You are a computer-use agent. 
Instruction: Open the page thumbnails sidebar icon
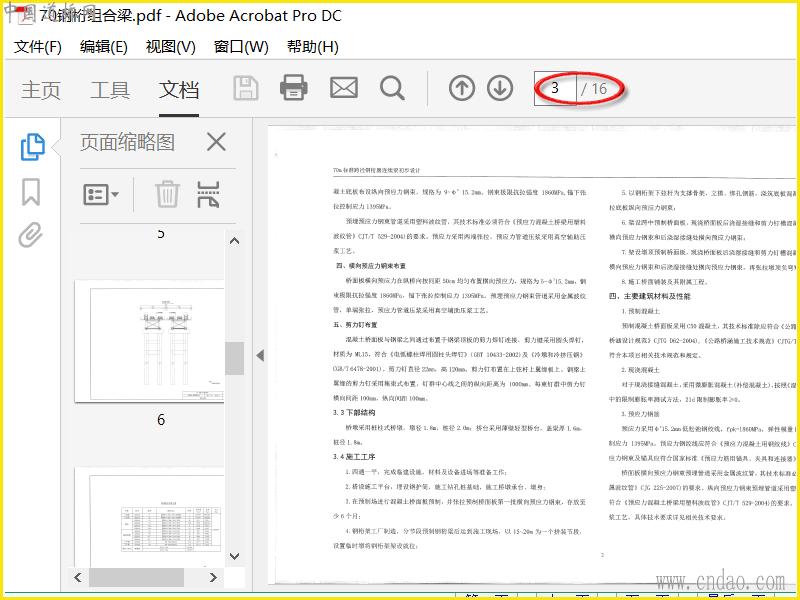(33, 147)
